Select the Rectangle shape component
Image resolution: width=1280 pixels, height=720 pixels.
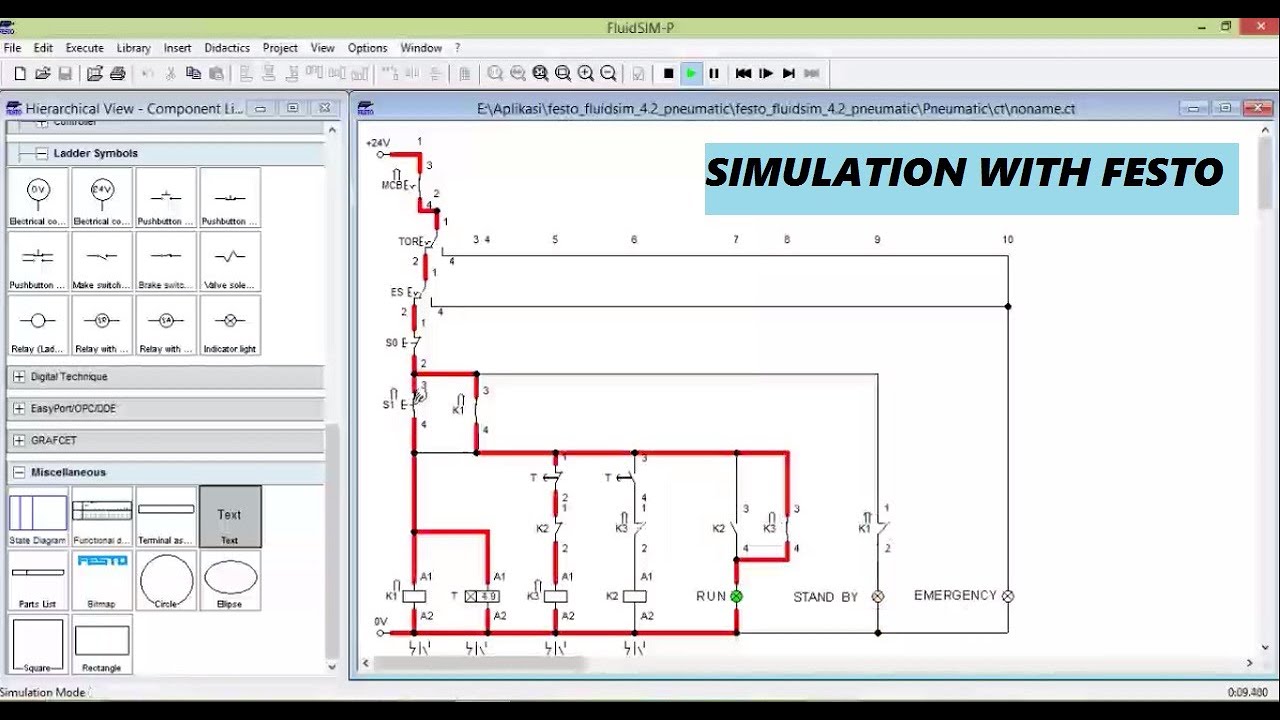102,645
